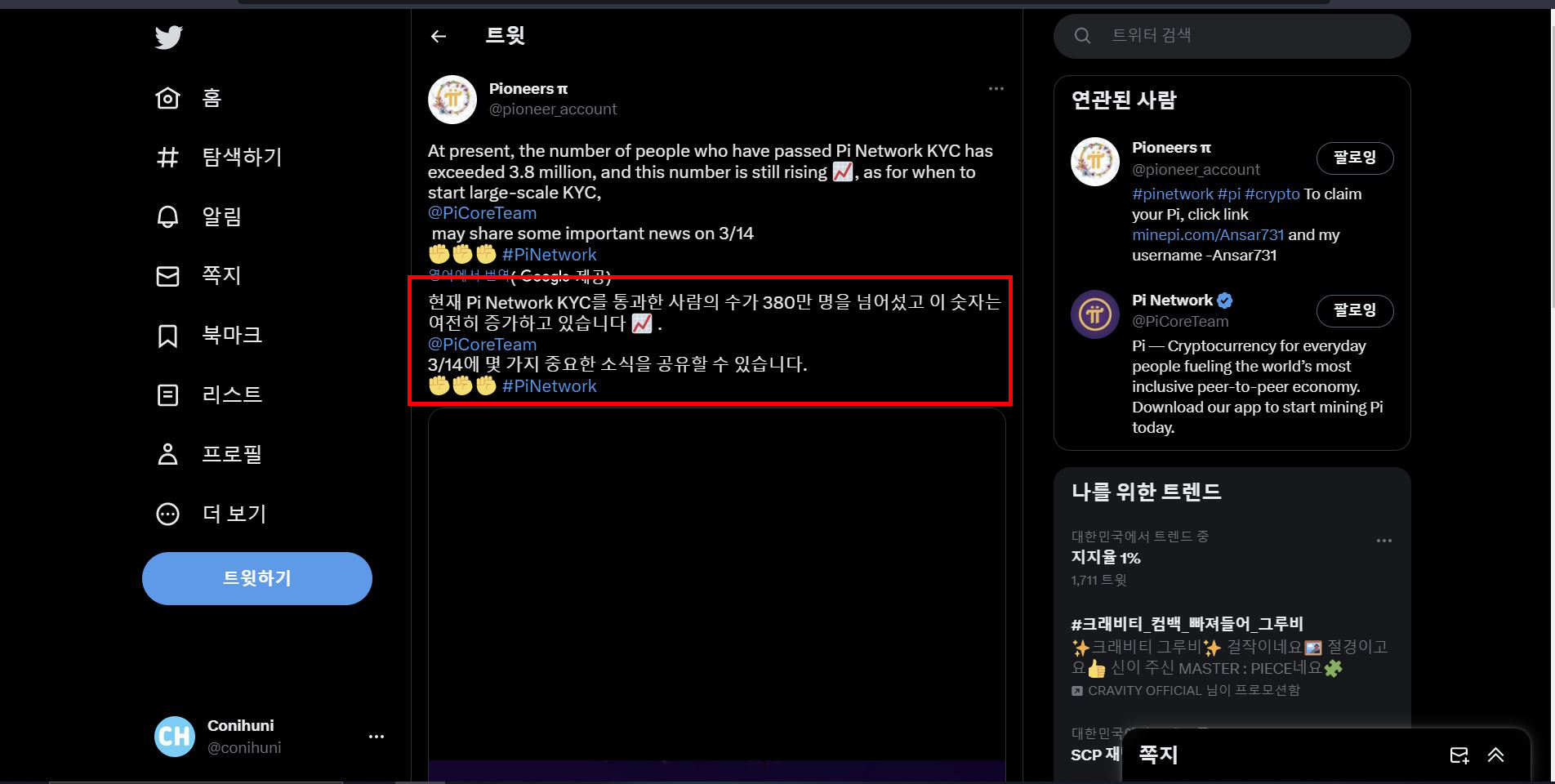Open 탐색하기 hashtag icon
The height and width of the screenshot is (784, 1555).
coord(167,157)
